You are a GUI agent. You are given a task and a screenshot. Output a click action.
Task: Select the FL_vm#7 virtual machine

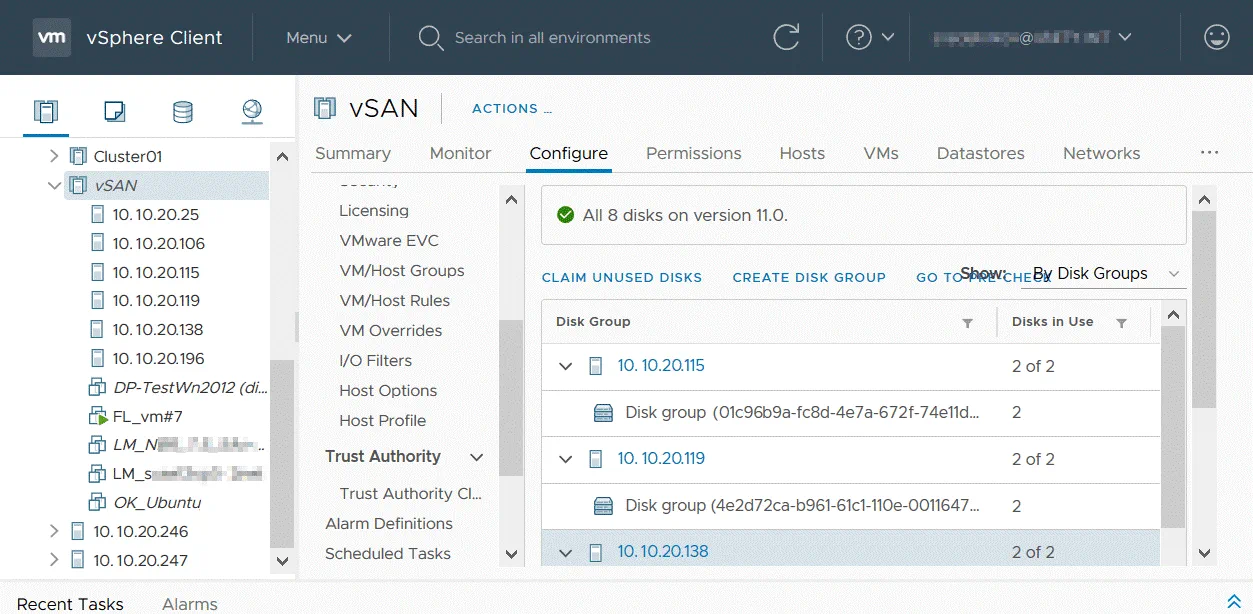pos(147,416)
